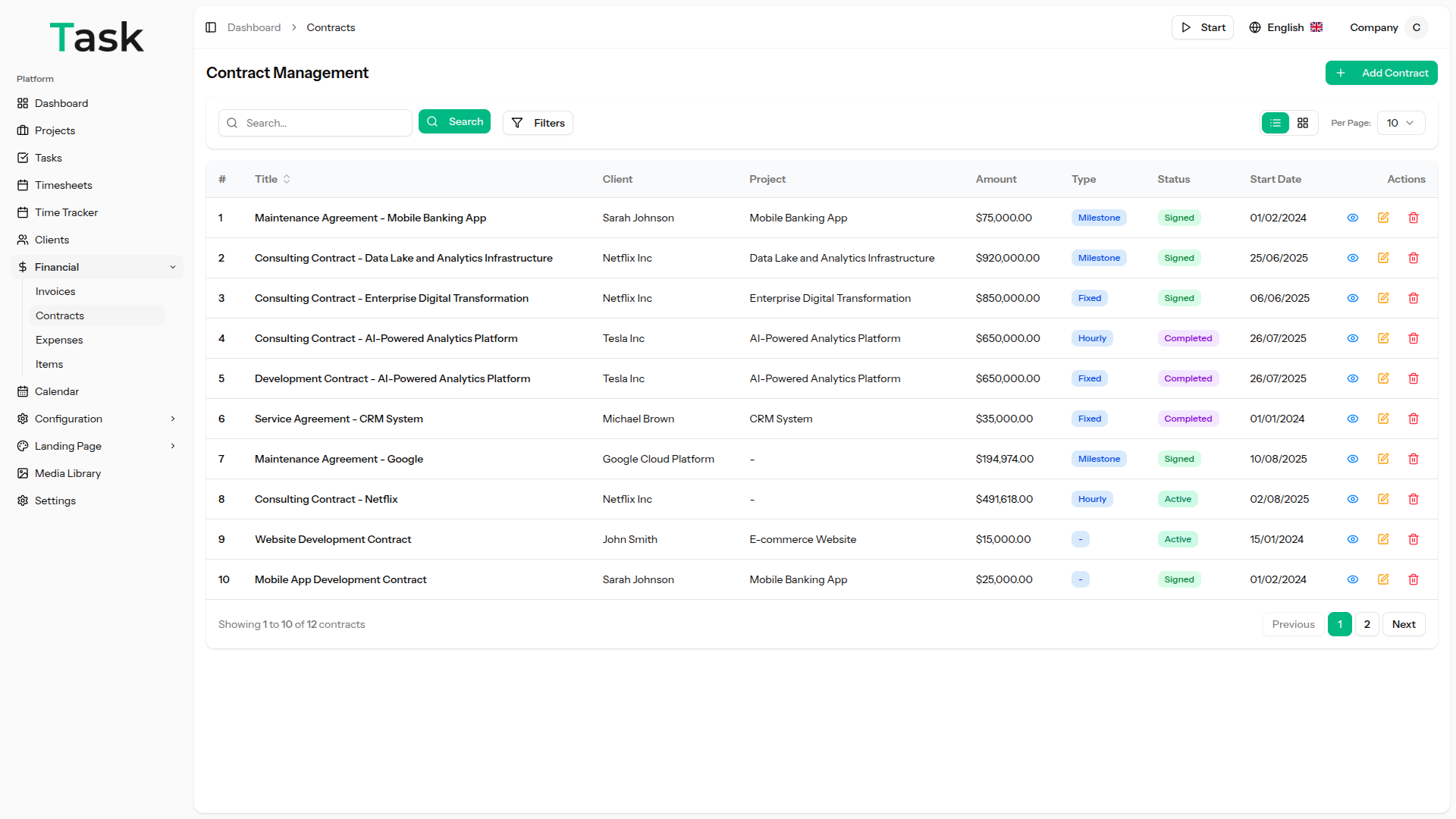Delete the Maintenance Agreement - Google contract
1456x819 pixels.
point(1413,459)
